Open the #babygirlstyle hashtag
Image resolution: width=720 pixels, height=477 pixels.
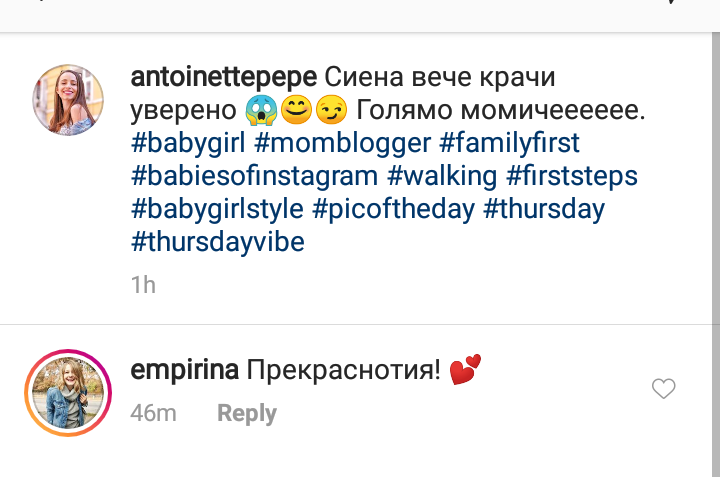[x=217, y=209]
